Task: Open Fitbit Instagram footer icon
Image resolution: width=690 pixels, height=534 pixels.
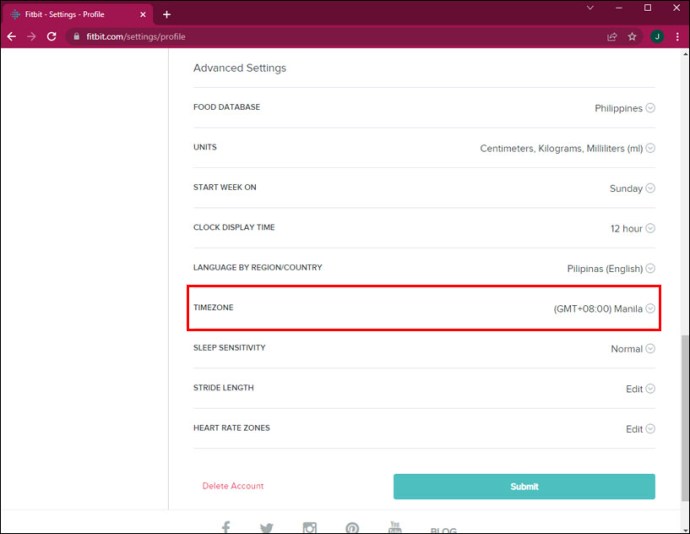Action: pyautogui.click(x=309, y=527)
